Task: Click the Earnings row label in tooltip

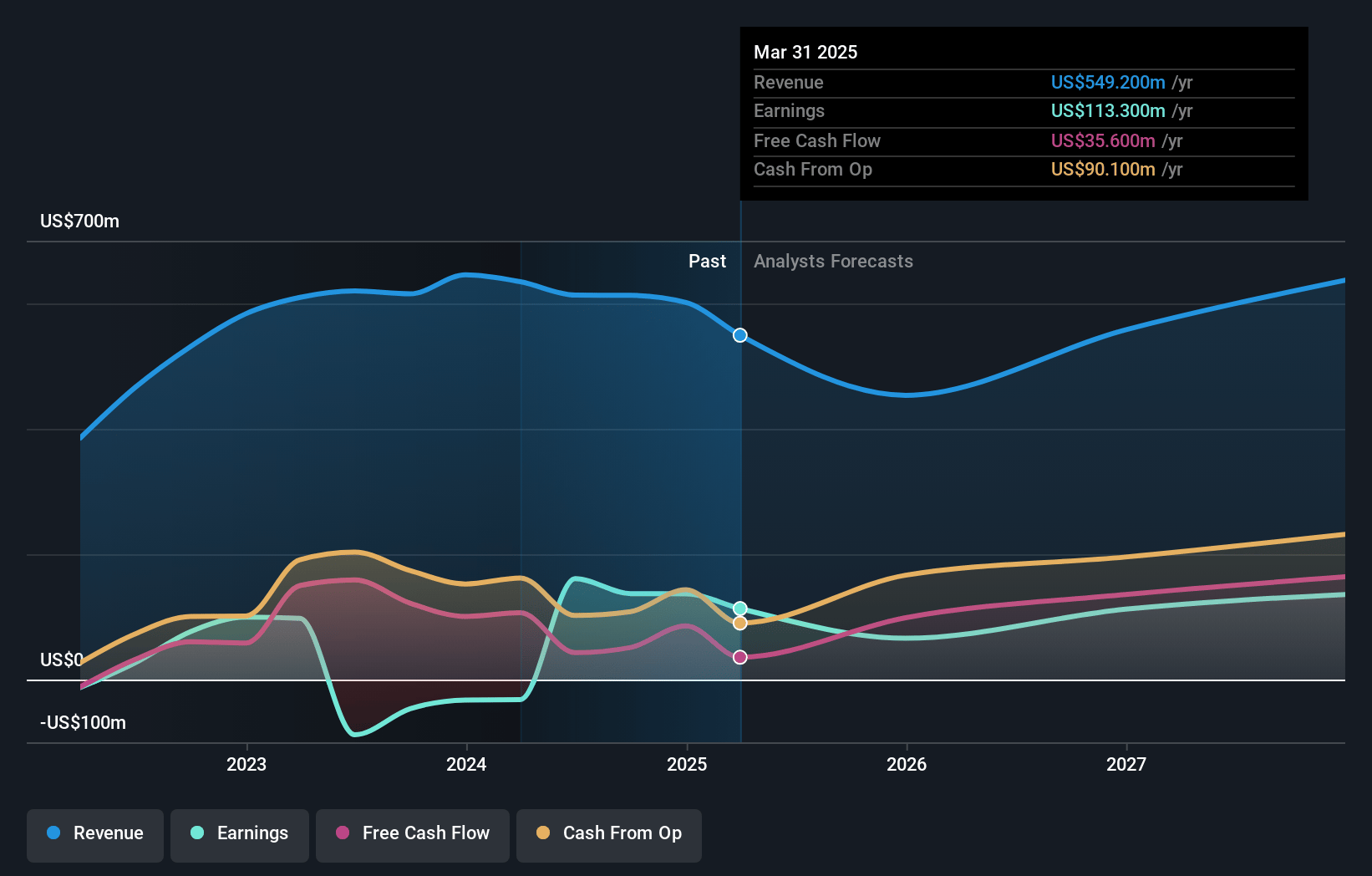Action: pyautogui.click(x=789, y=110)
